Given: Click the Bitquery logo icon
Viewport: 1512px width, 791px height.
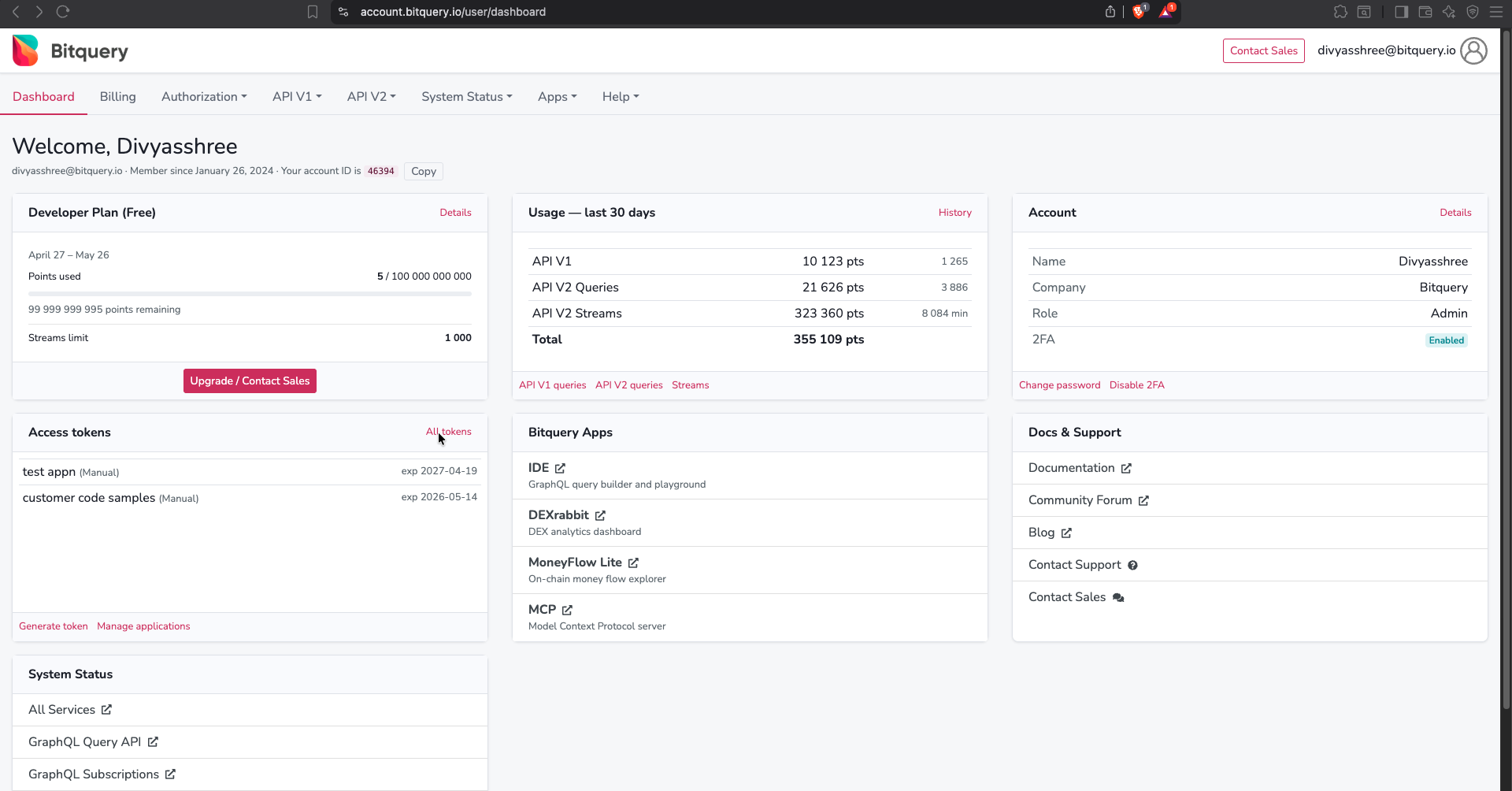Looking at the screenshot, I should tap(24, 50).
